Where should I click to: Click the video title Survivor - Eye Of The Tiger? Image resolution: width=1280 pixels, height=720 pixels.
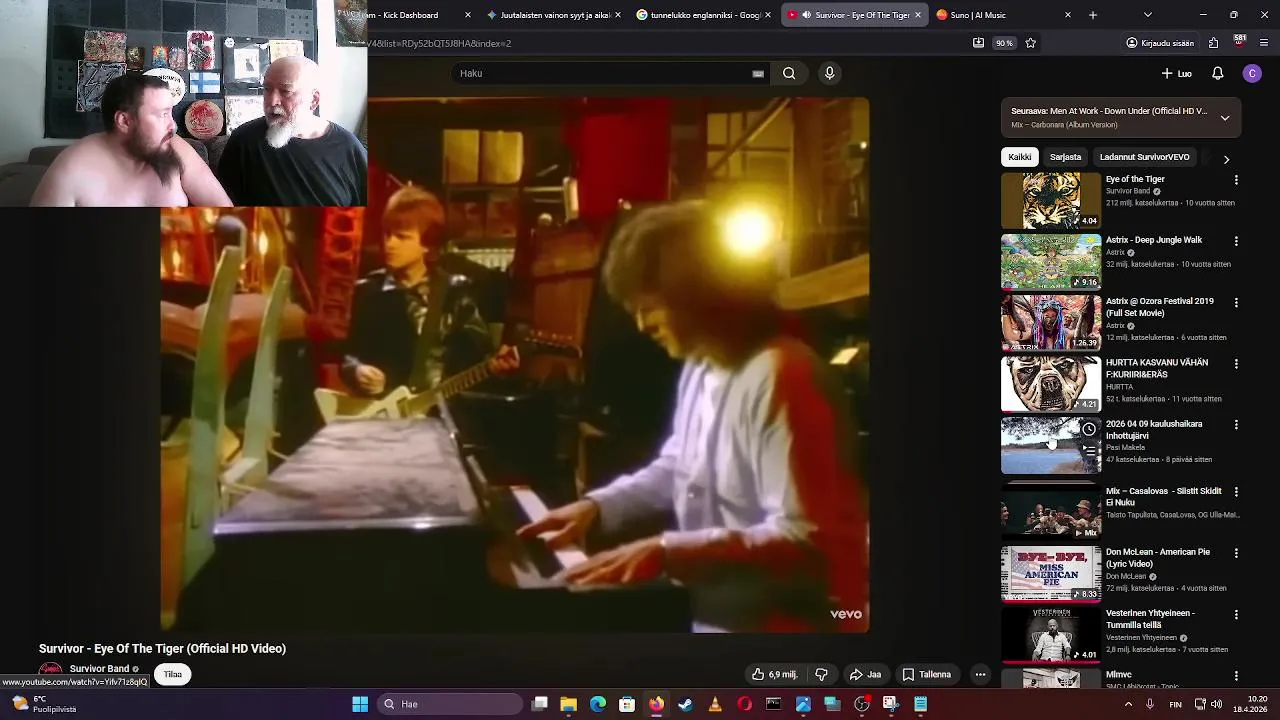[162, 648]
